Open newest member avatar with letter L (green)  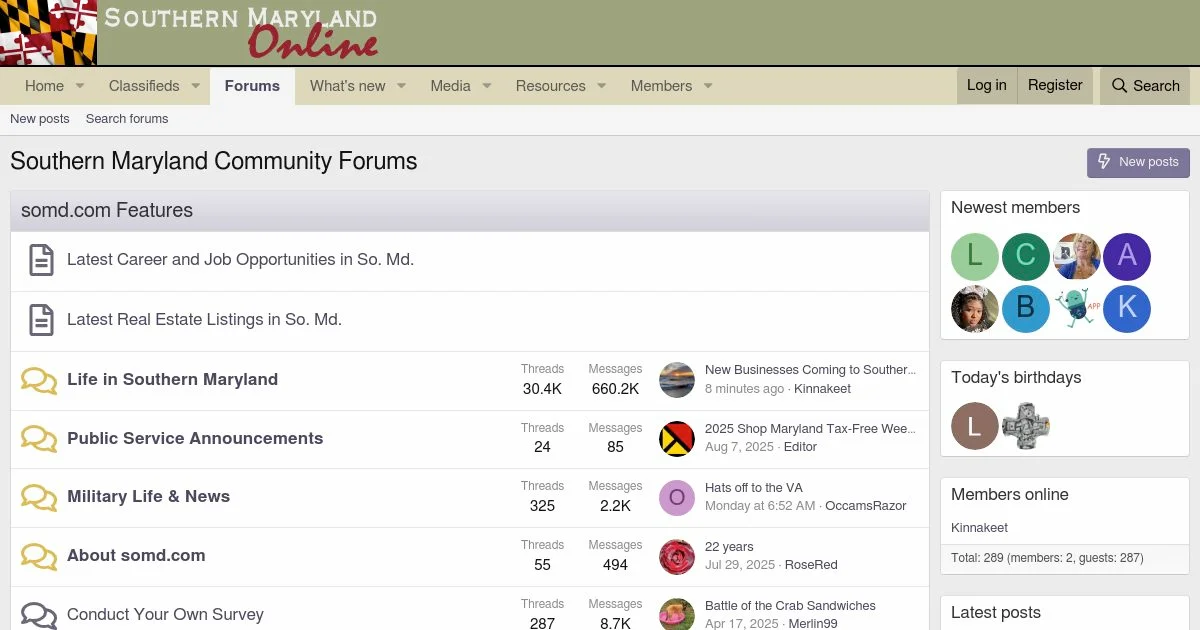pos(975,257)
